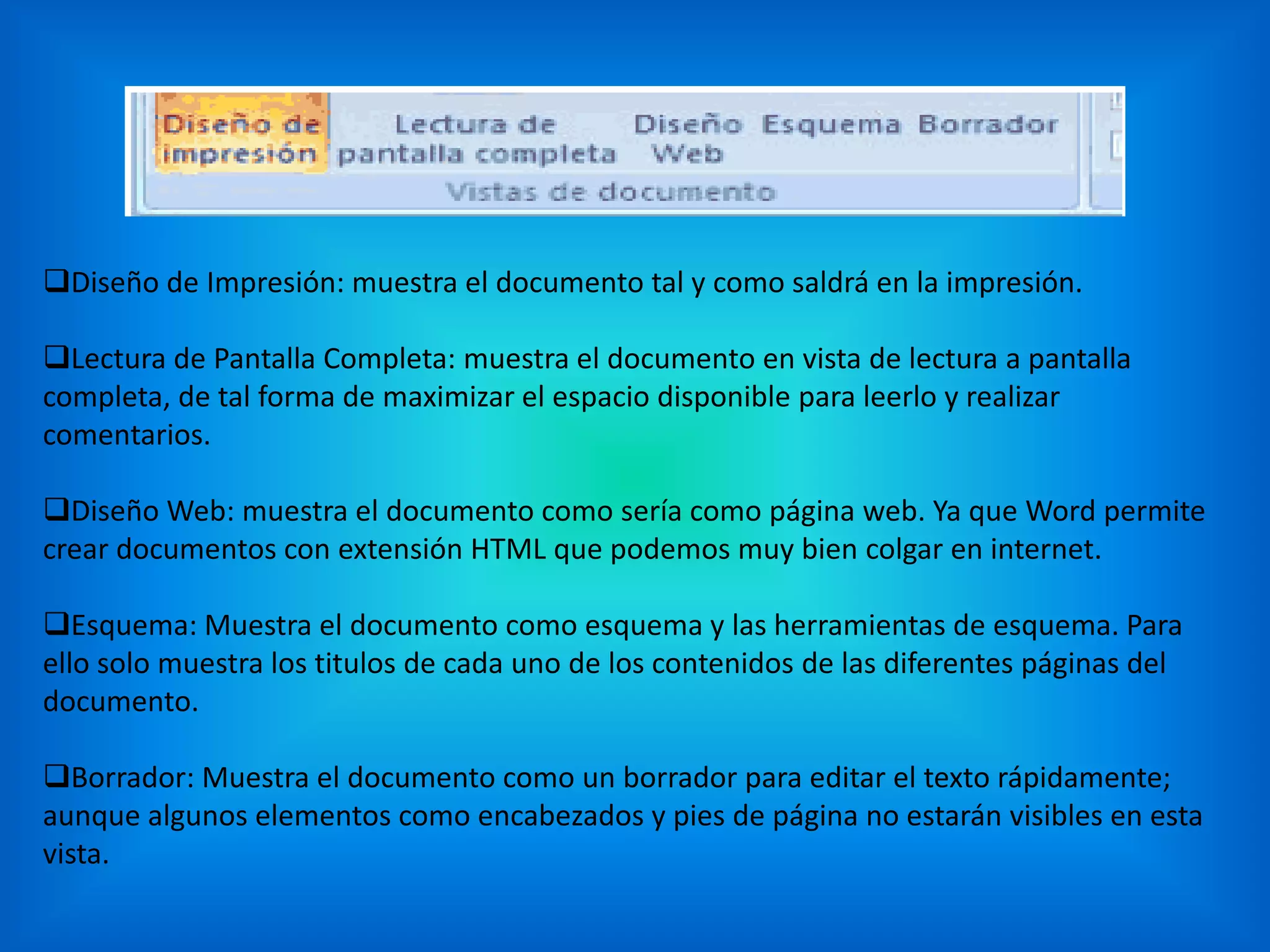Viewport: 1270px width, 952px height.
Task: Click the checkbox bullet before Lectura de Pantalla
Action: (56, 358)
